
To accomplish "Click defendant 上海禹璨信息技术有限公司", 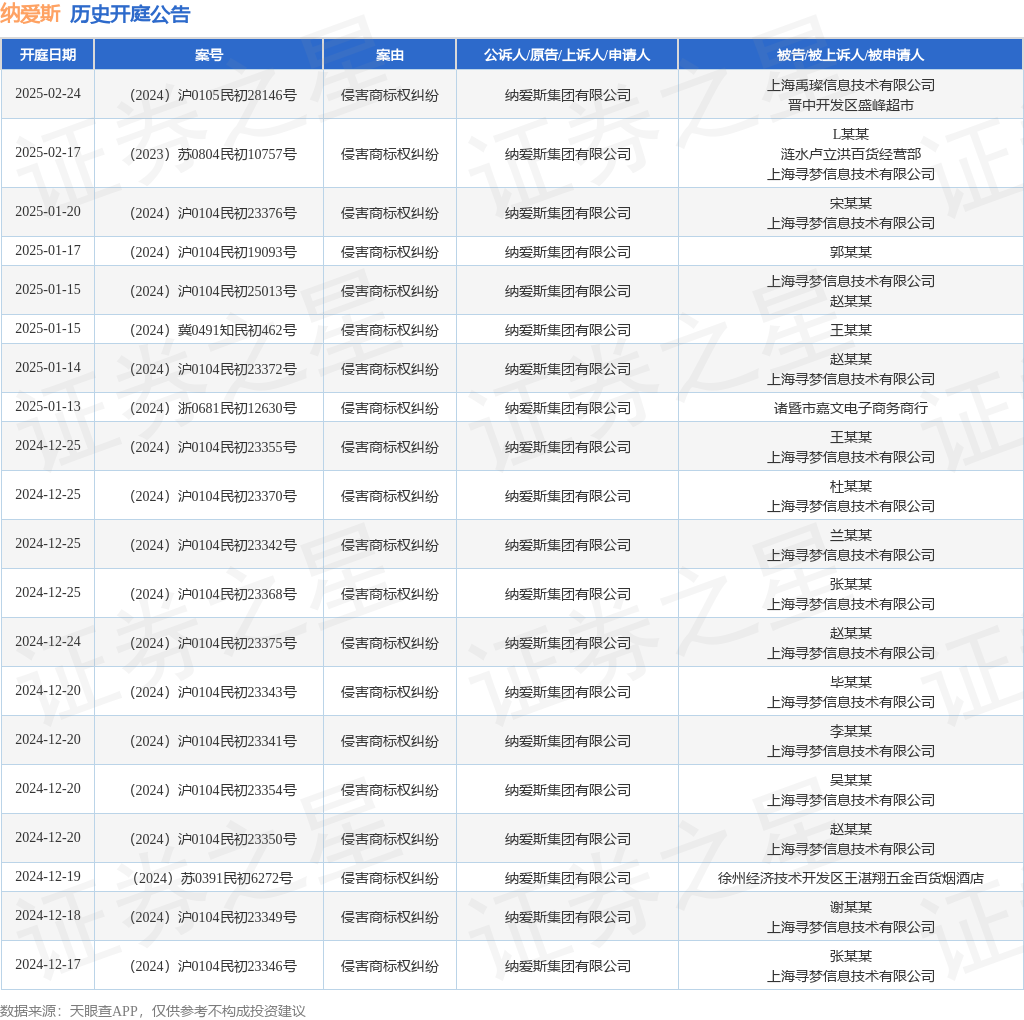I will click(851, 86).
